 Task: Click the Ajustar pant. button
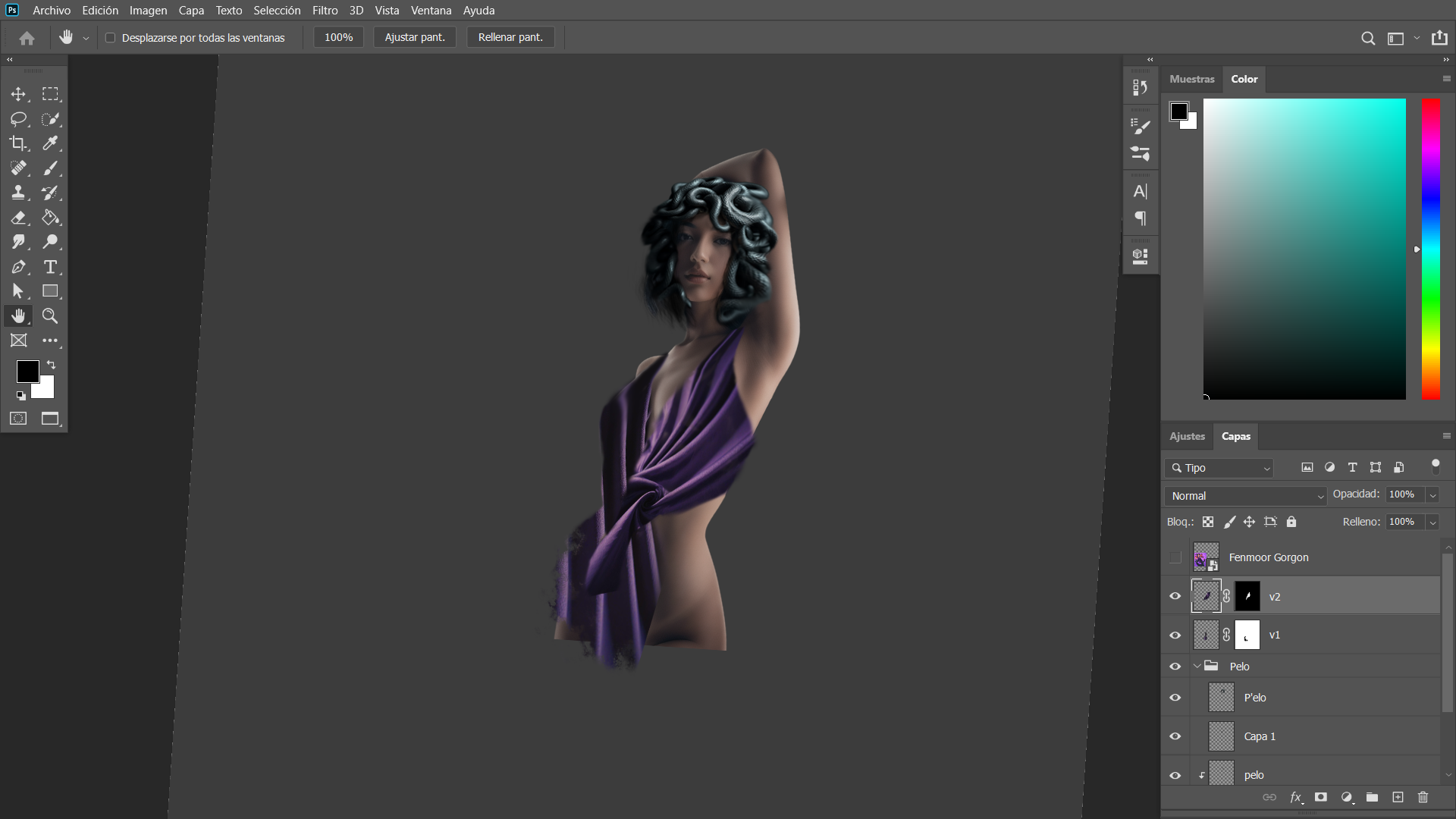(415, 37)
